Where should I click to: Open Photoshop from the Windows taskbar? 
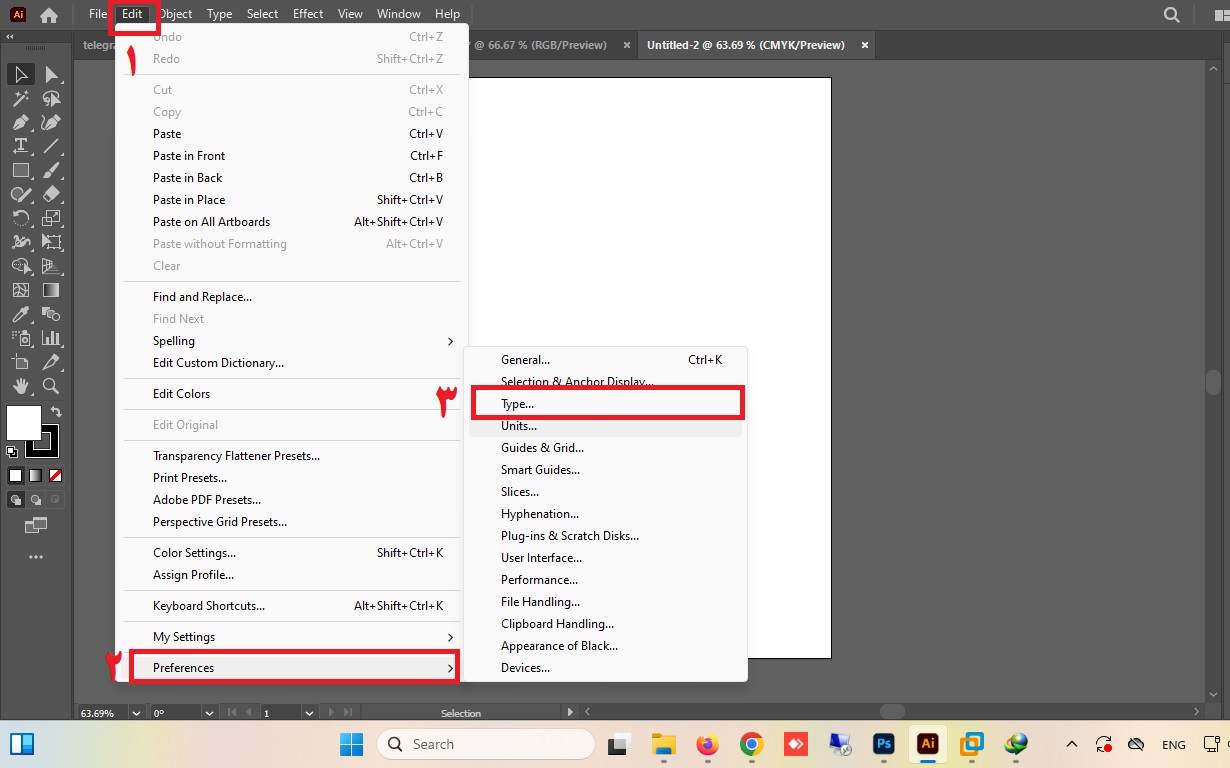[883, 744]
